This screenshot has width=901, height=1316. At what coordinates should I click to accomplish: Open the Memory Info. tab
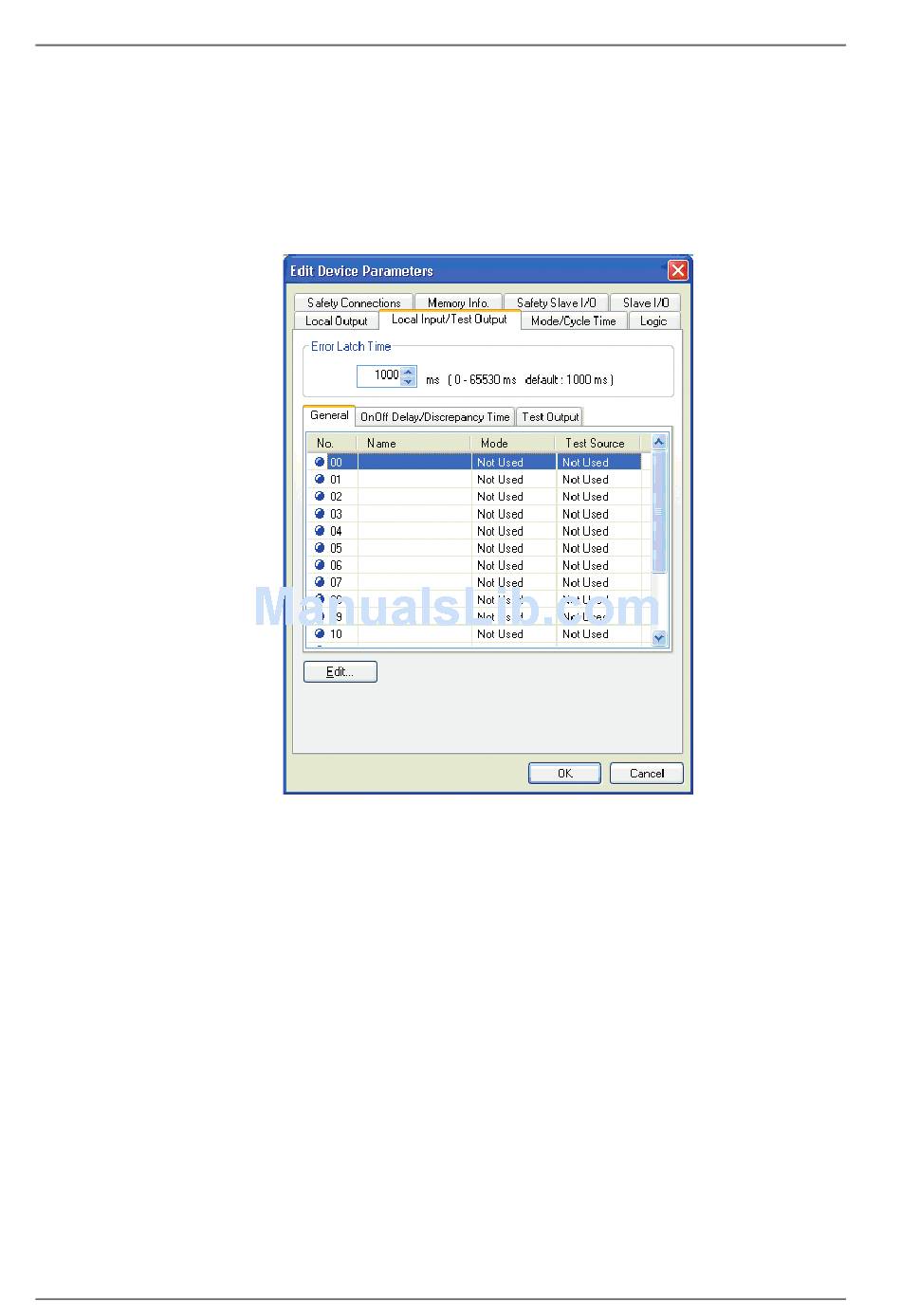(x=458, y=302)
